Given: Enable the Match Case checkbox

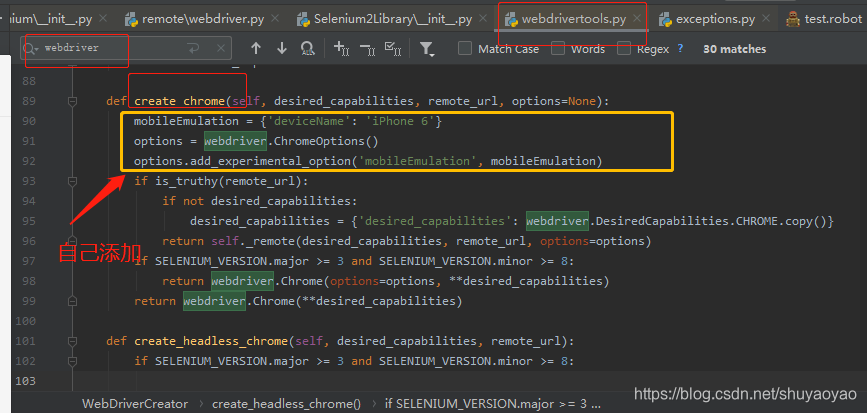Looking at the screenshot, I should coord(465,49).
